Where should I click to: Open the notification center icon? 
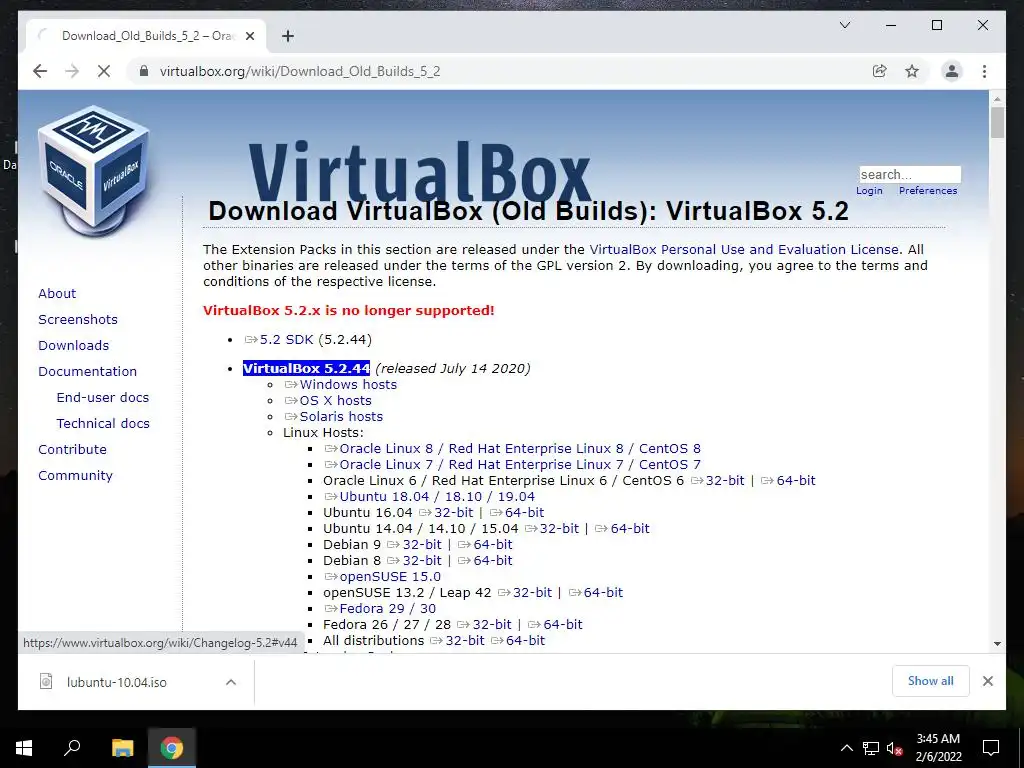(991, 748)
